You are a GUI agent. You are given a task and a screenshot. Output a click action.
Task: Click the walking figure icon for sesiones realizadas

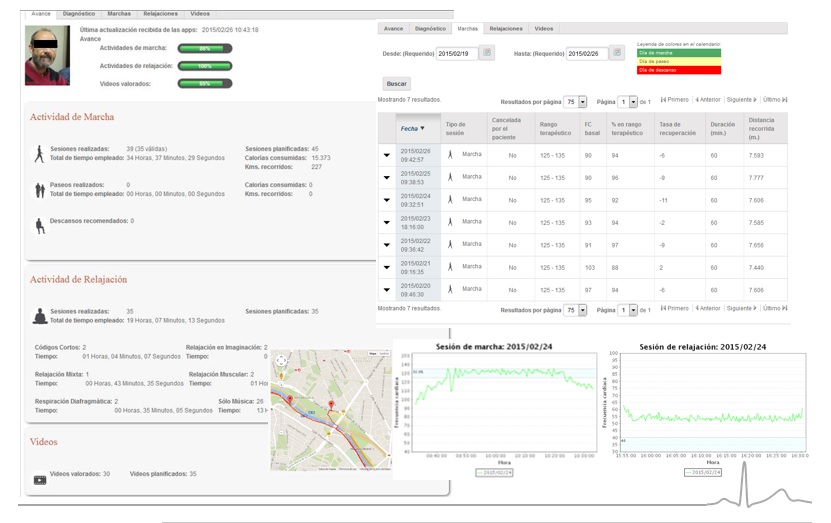pos(39,152)
